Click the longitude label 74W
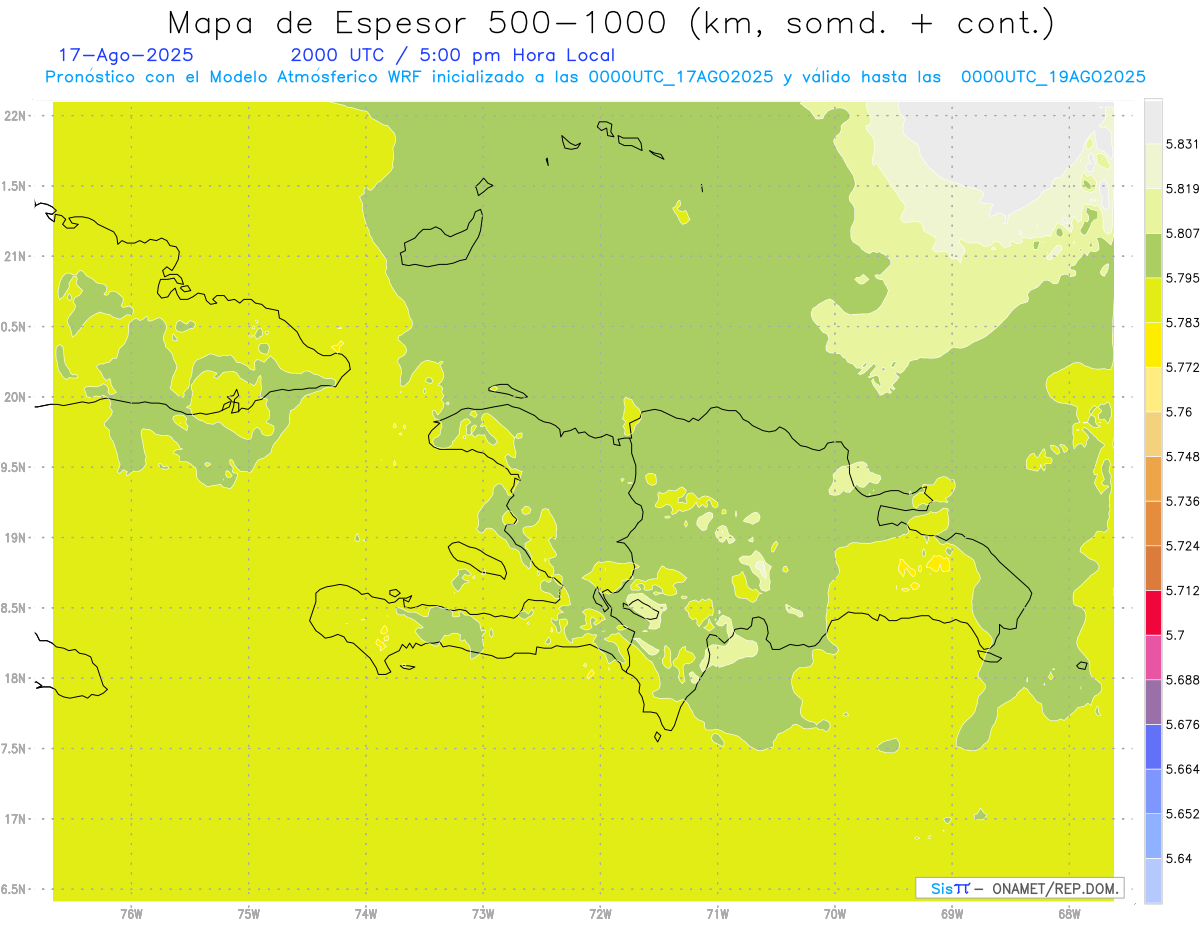Viewport: 1200px width, 927px height. pos(366,913)
